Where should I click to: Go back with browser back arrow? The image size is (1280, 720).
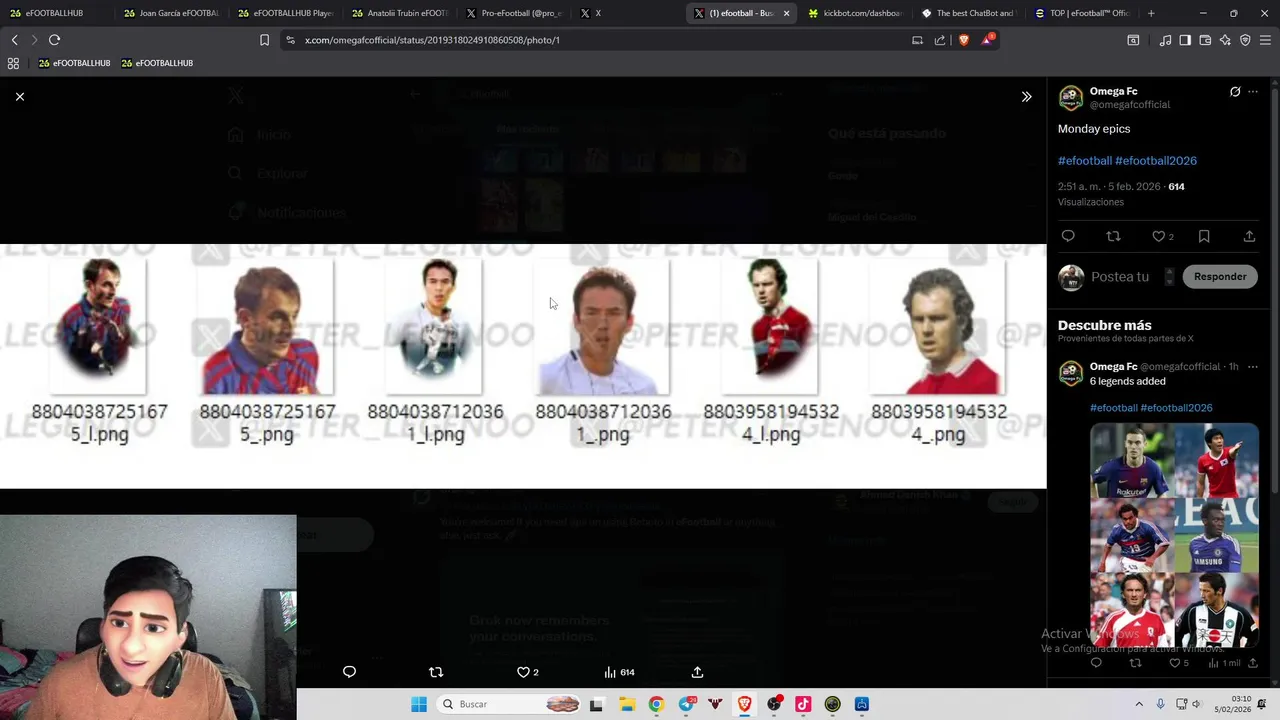(14, 40)
